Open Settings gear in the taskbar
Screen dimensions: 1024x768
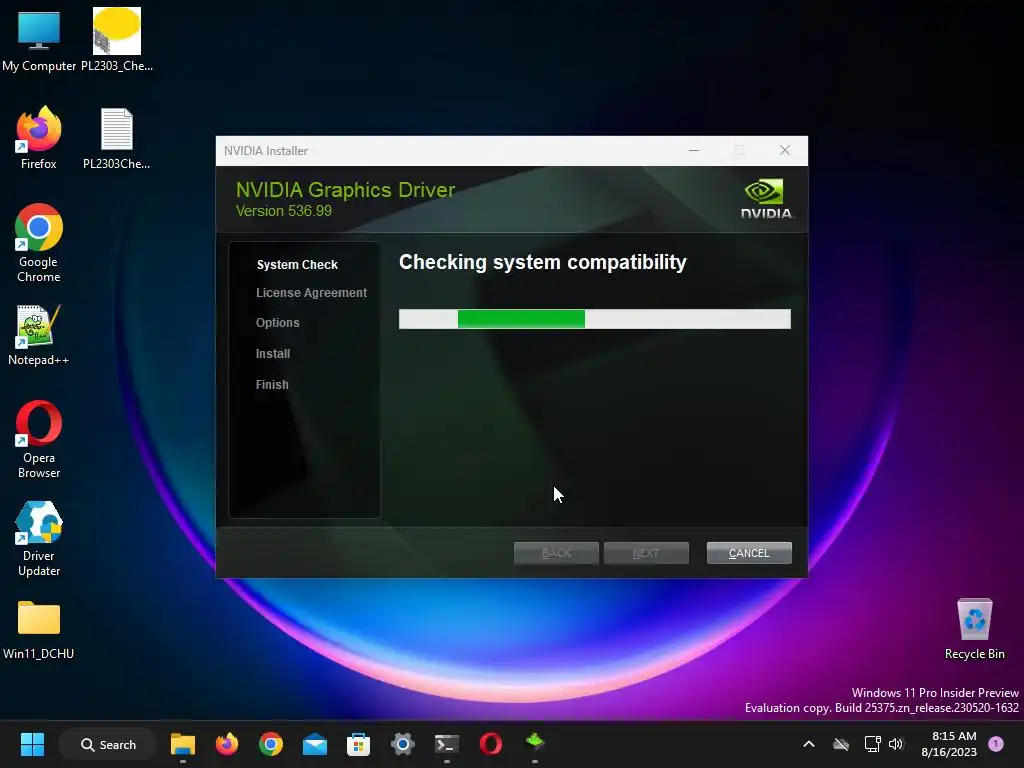coord(403,744)
